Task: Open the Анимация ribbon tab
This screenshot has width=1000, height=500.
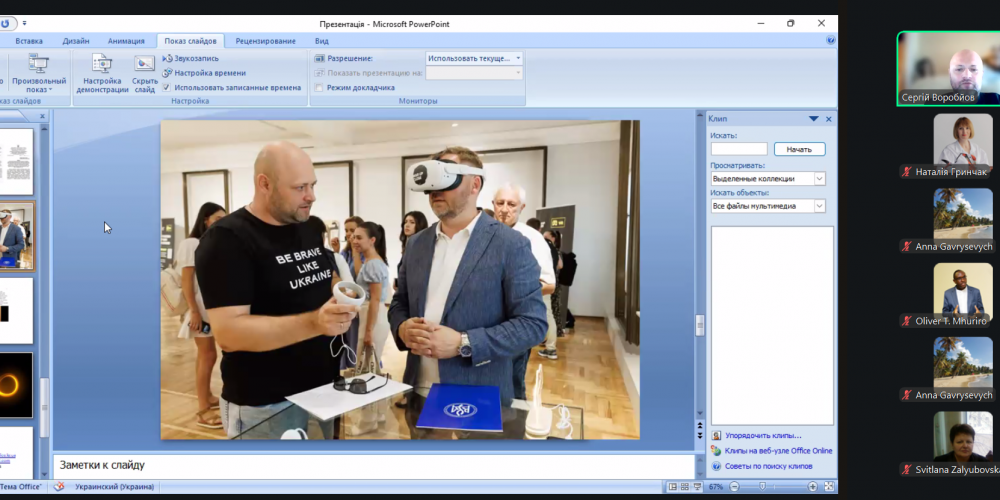Action: (126, 41)
